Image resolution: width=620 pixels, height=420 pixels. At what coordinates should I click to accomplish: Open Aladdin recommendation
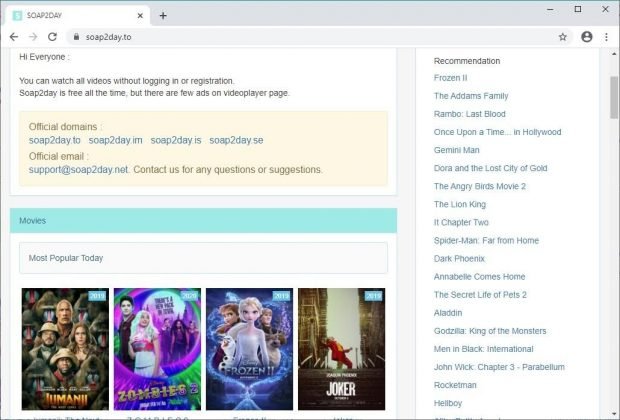(x=448, y=313)
